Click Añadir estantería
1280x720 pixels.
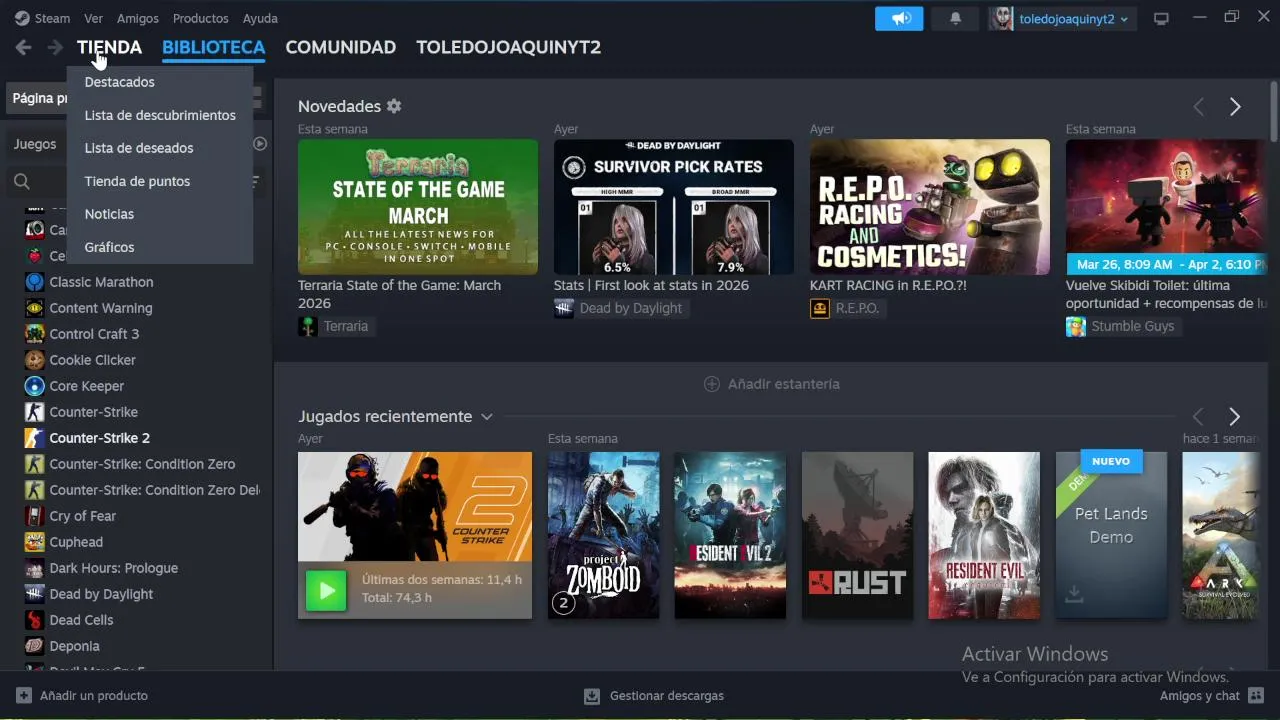(x=771, y=384)
